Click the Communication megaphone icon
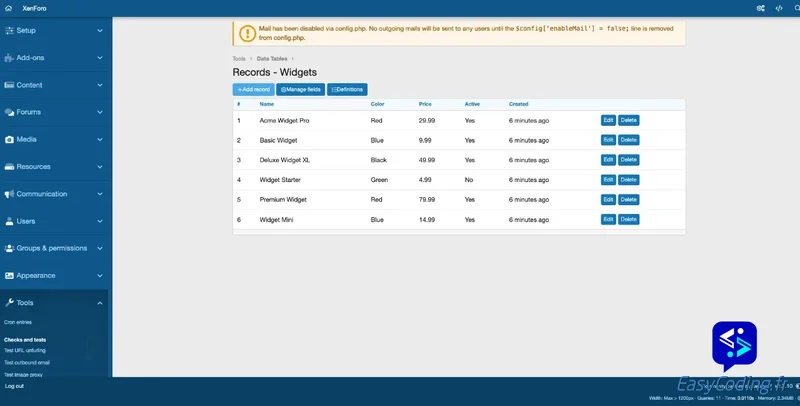This screenshot has width=800, height=406. tap(9, 194)
